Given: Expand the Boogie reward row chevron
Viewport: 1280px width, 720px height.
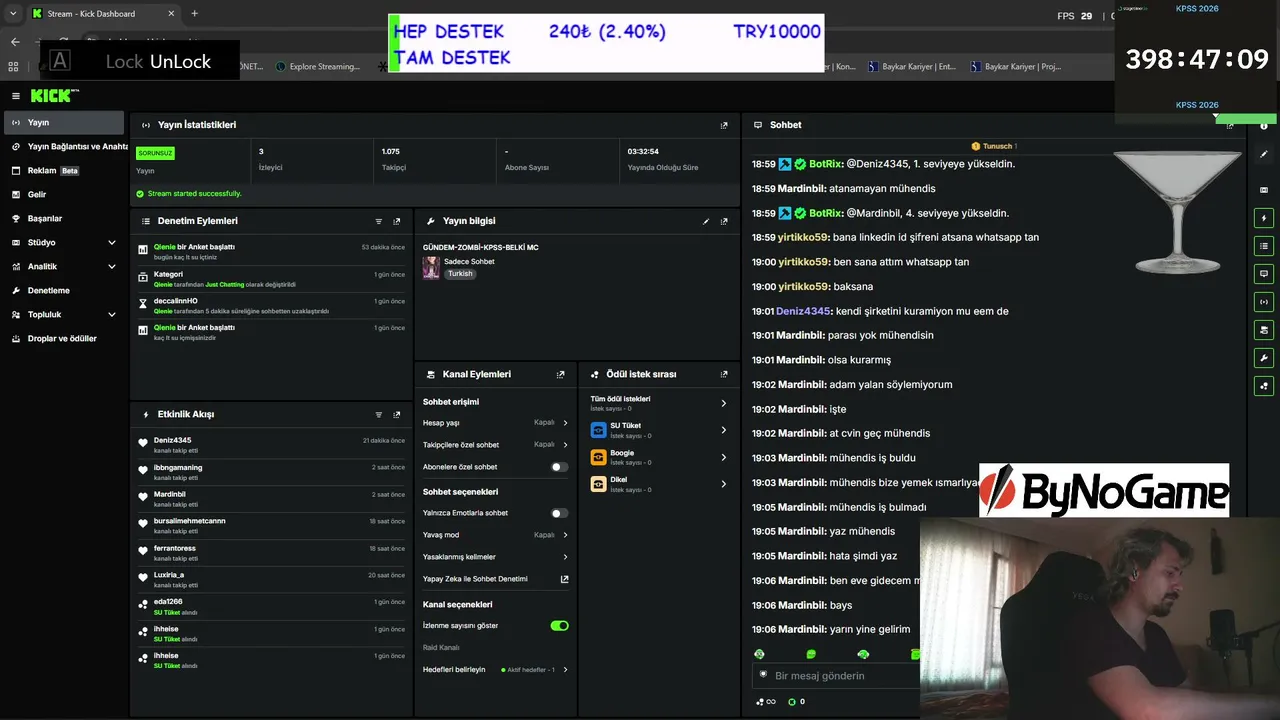Looking at the screenshot, I should coord(724,457).
